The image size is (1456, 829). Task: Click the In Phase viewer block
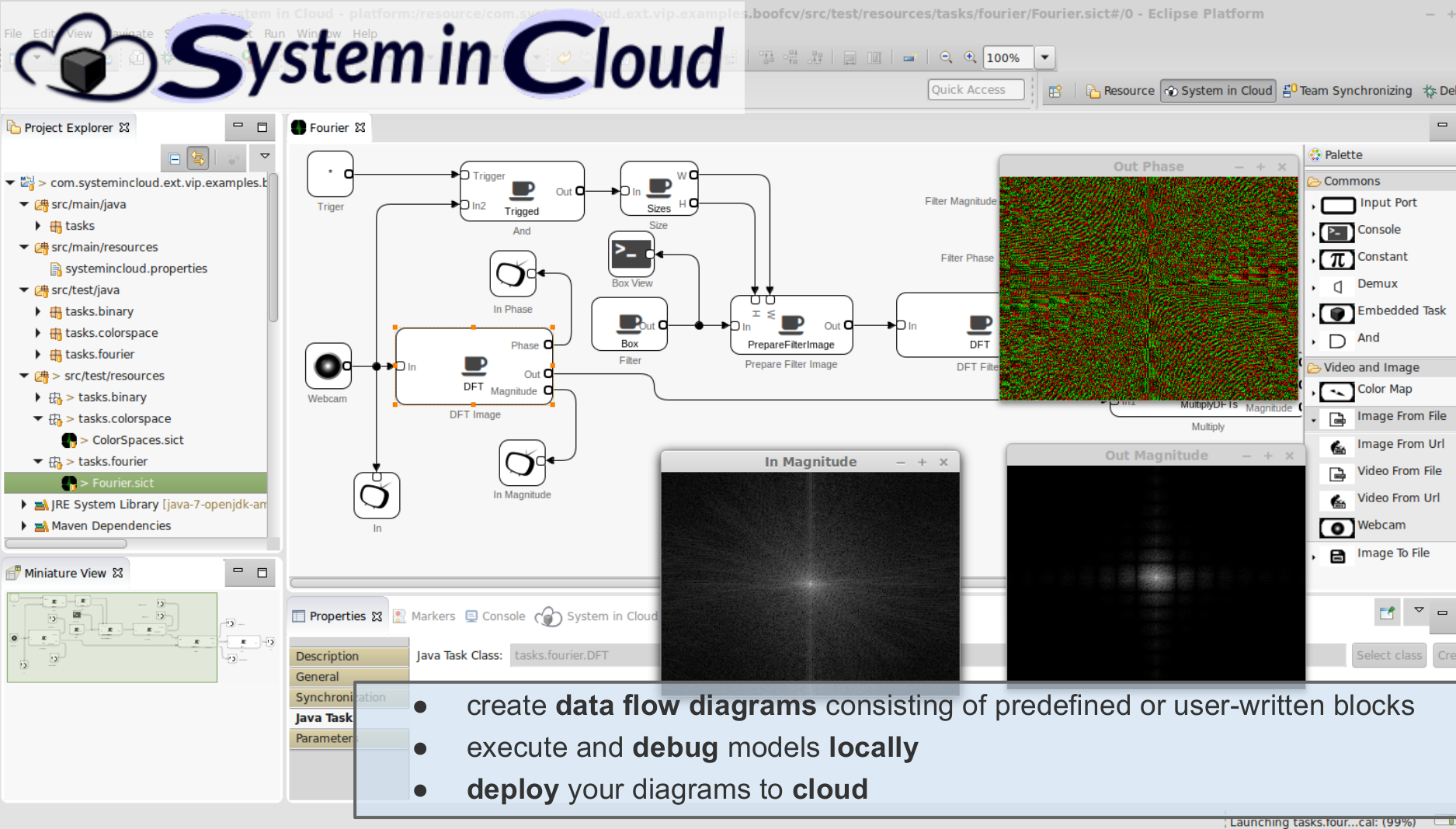(513, 273)
